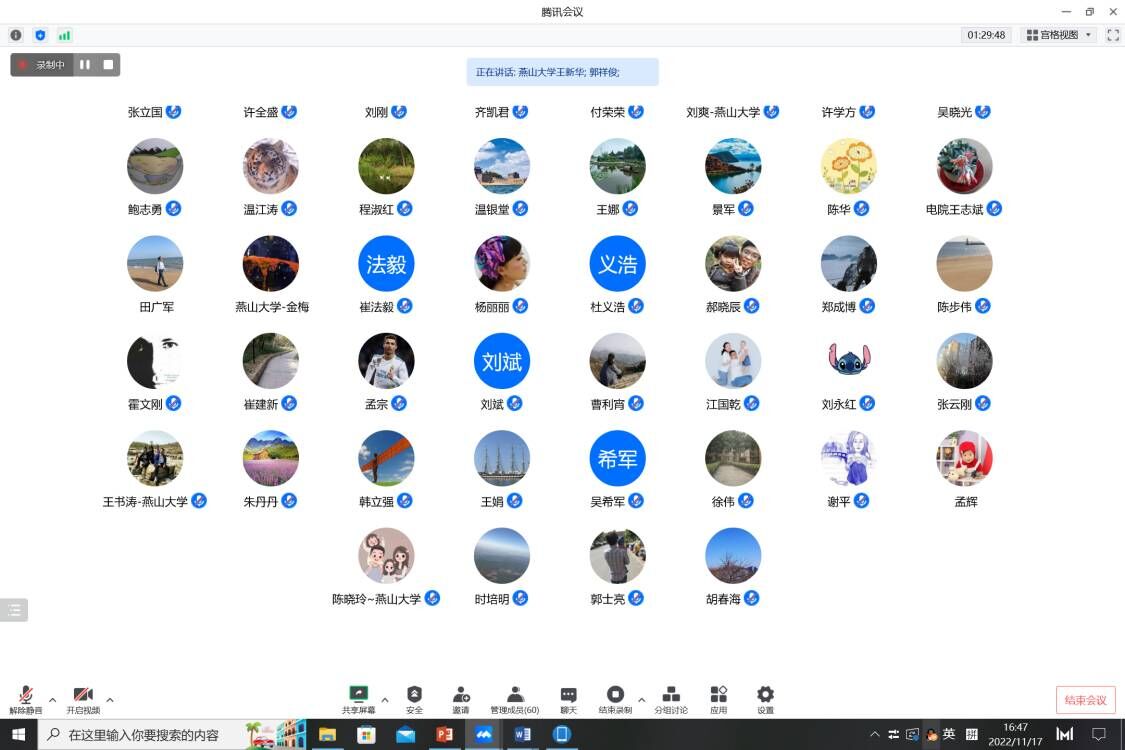Viewport: 1125px width, 750px height.
Task: Click the red 结束会议 button
Action: [x=1085, y=700]
